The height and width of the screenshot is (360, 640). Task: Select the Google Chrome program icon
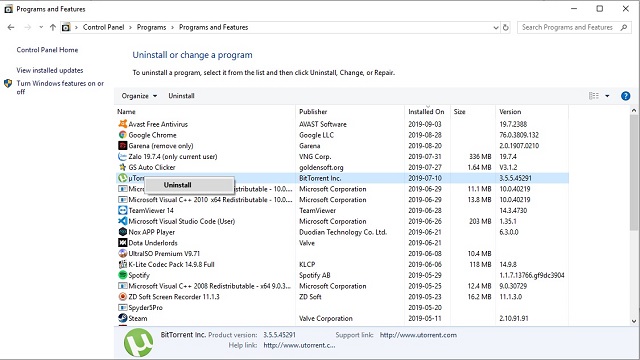(x=122, y=135)
